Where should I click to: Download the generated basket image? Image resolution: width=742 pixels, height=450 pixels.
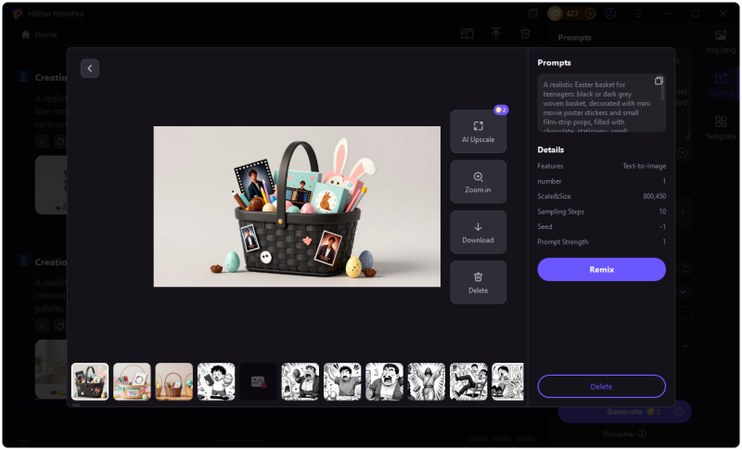click(478, 232)
